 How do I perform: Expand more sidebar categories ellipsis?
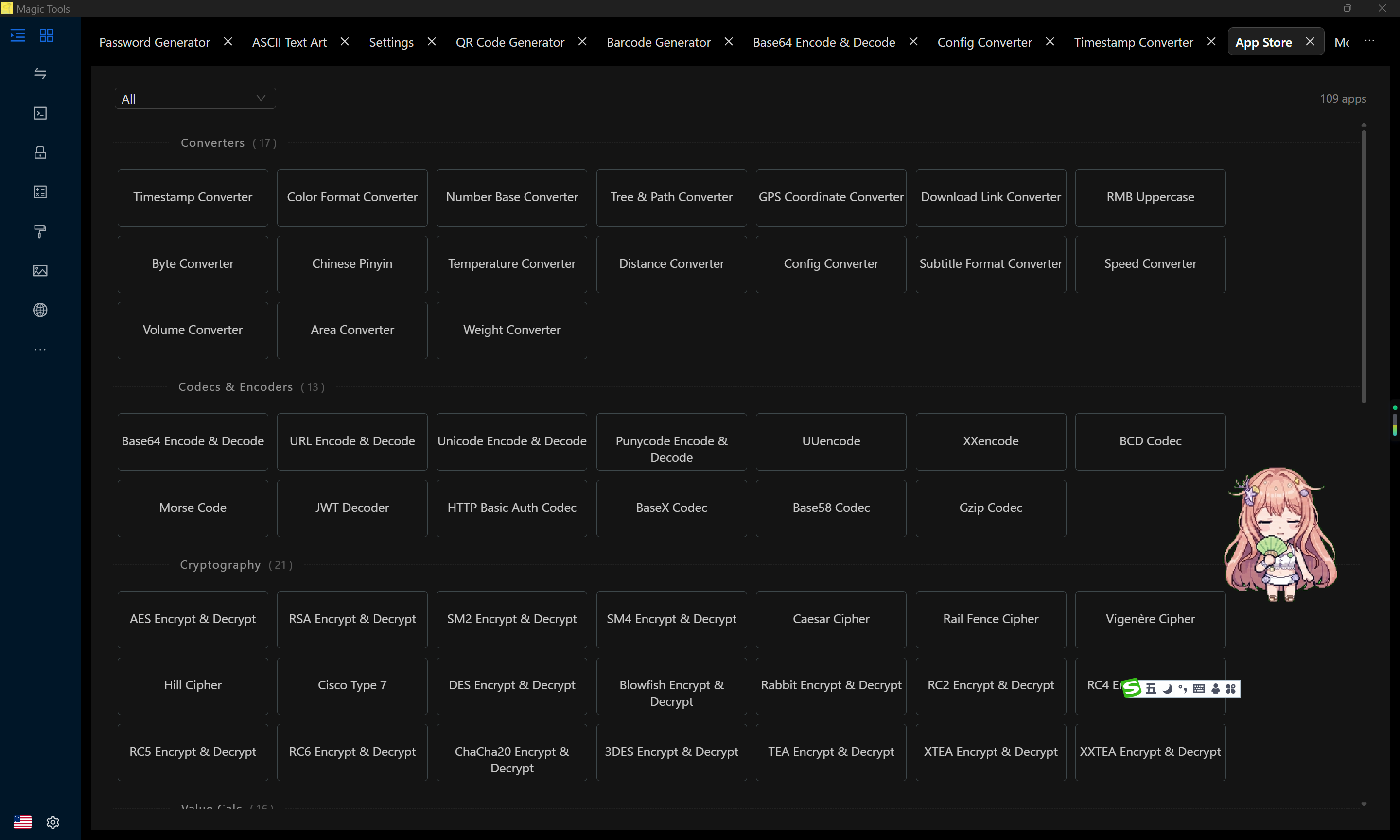(40, 350)
